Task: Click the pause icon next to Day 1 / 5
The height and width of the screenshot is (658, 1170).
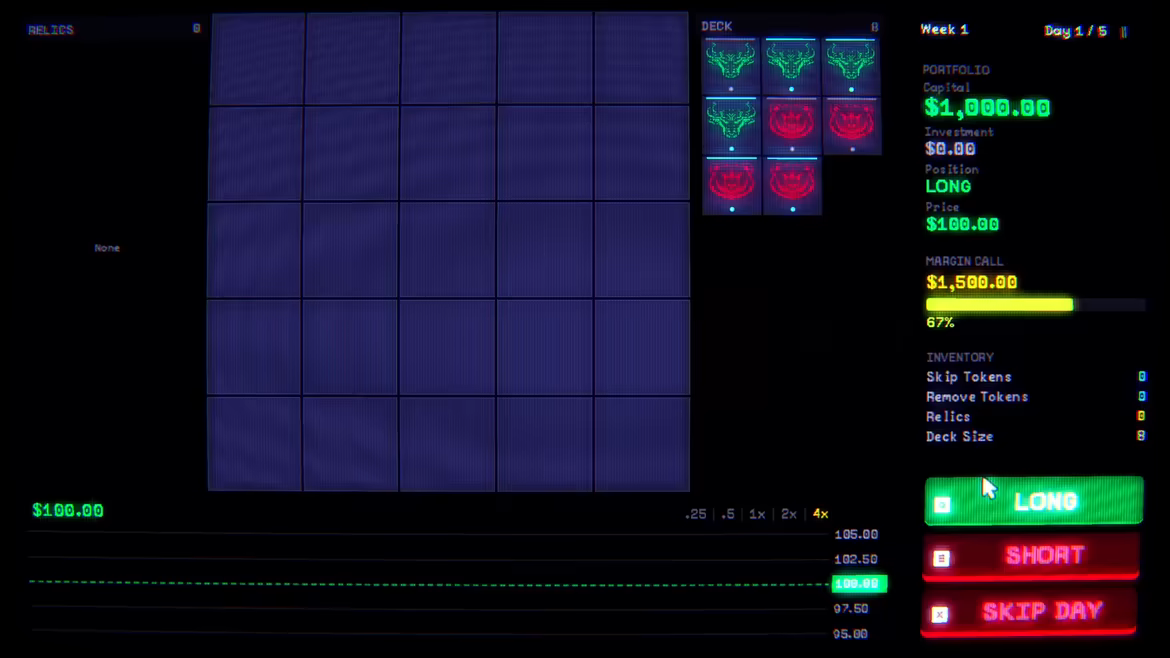Action: point(1124,31)
